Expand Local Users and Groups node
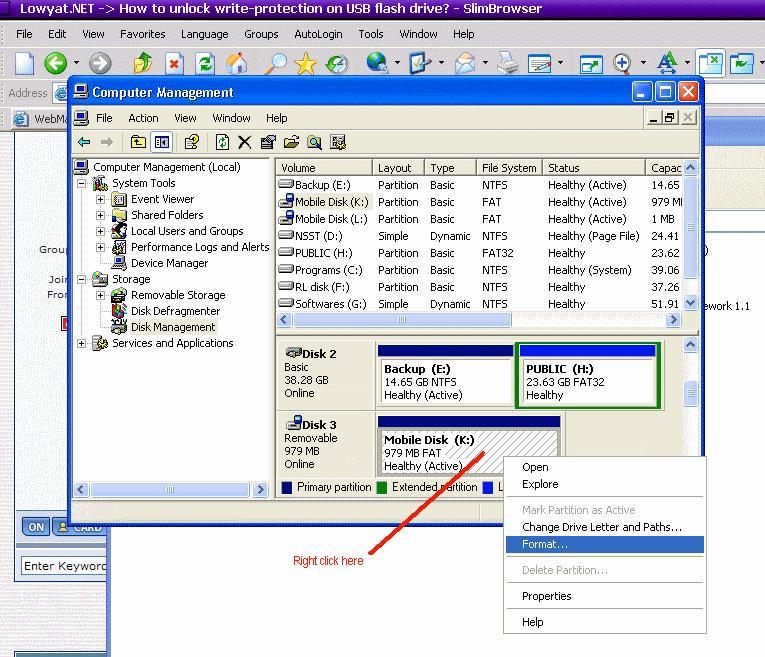 click(100, 231)
